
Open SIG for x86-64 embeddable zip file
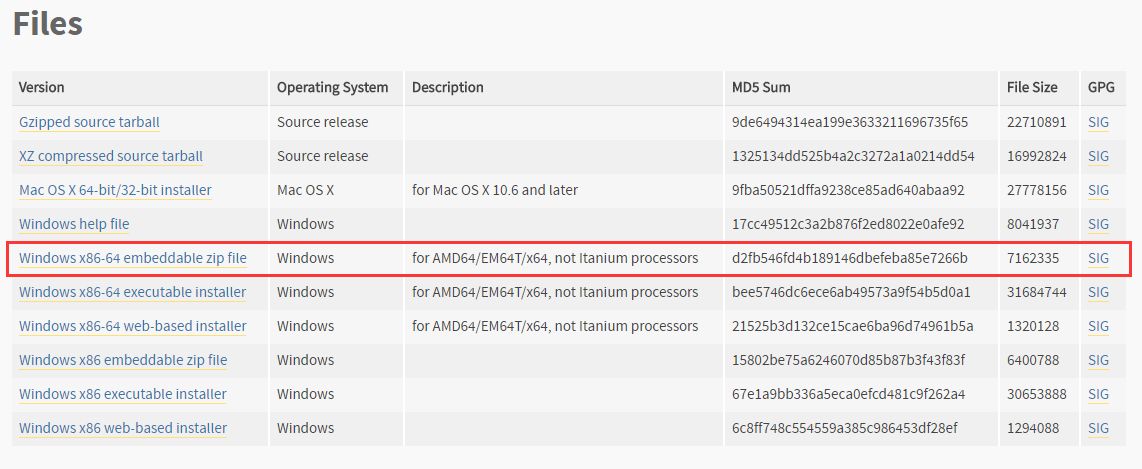tap(1098, 258)
